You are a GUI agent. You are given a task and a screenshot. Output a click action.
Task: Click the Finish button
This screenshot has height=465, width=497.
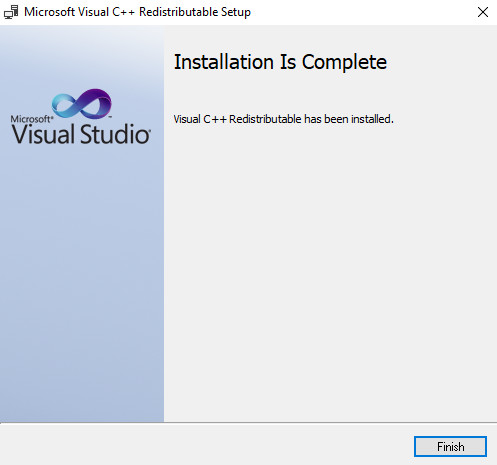(450, 446)
